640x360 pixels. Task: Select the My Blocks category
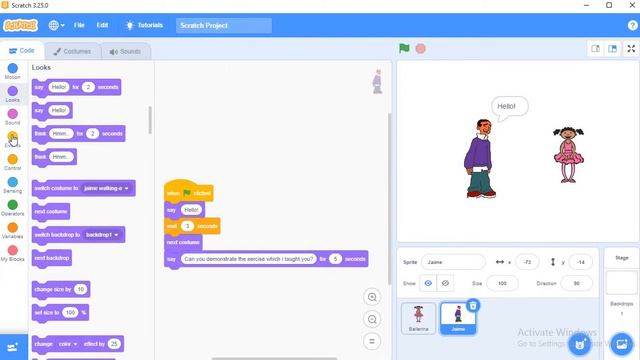[13, 253]
